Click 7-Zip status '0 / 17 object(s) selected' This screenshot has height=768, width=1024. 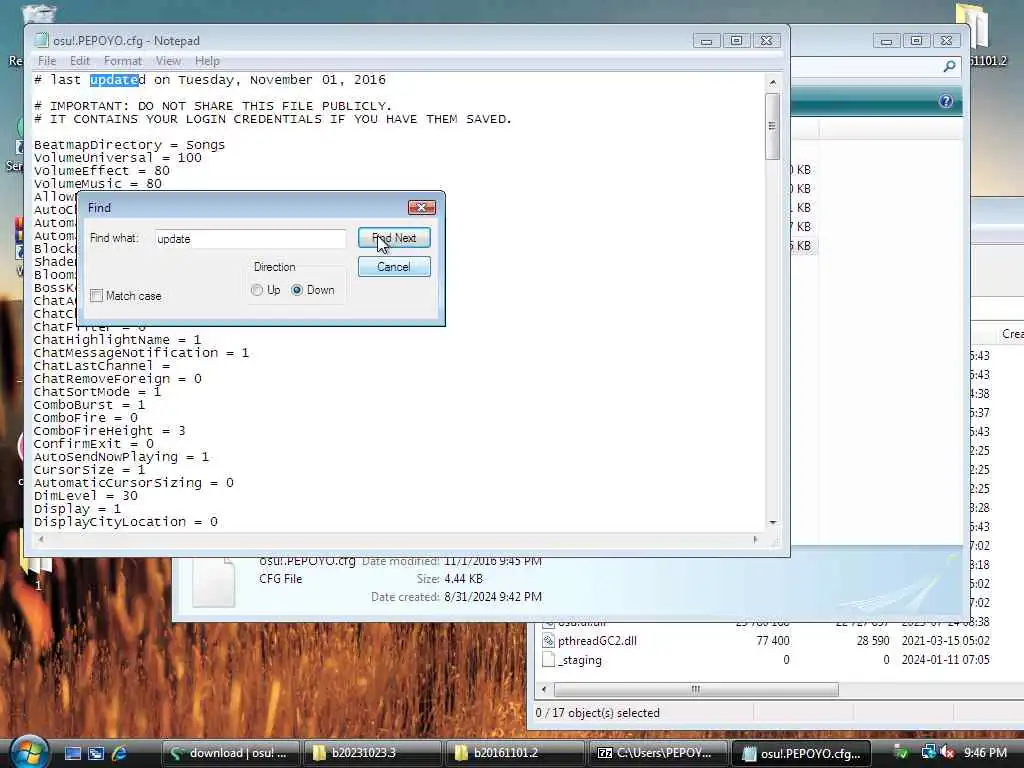click(598, 713)
